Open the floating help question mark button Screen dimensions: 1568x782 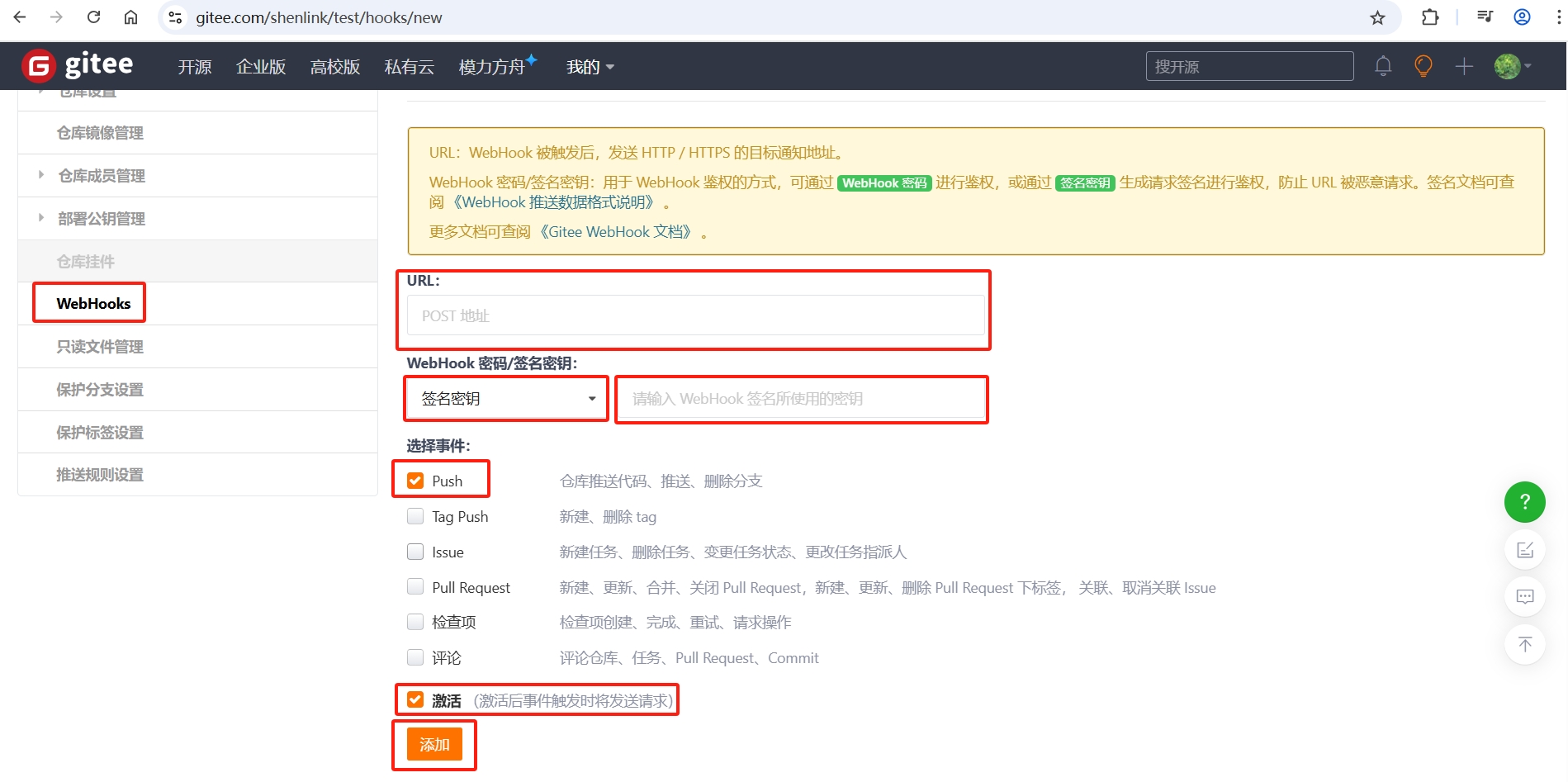(1524, 501)
